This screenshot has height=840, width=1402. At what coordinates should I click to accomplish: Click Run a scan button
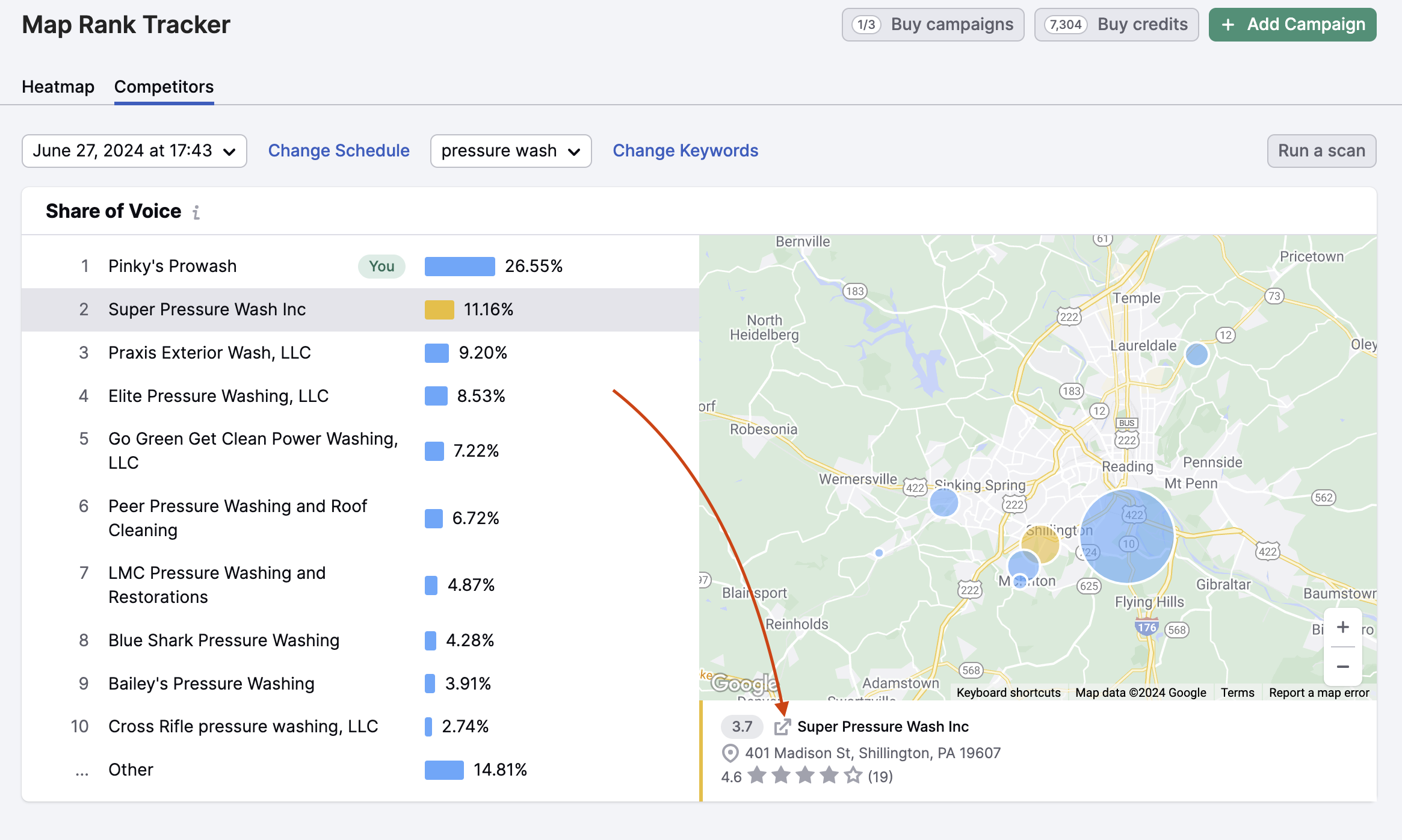[x=1321, y=151]
